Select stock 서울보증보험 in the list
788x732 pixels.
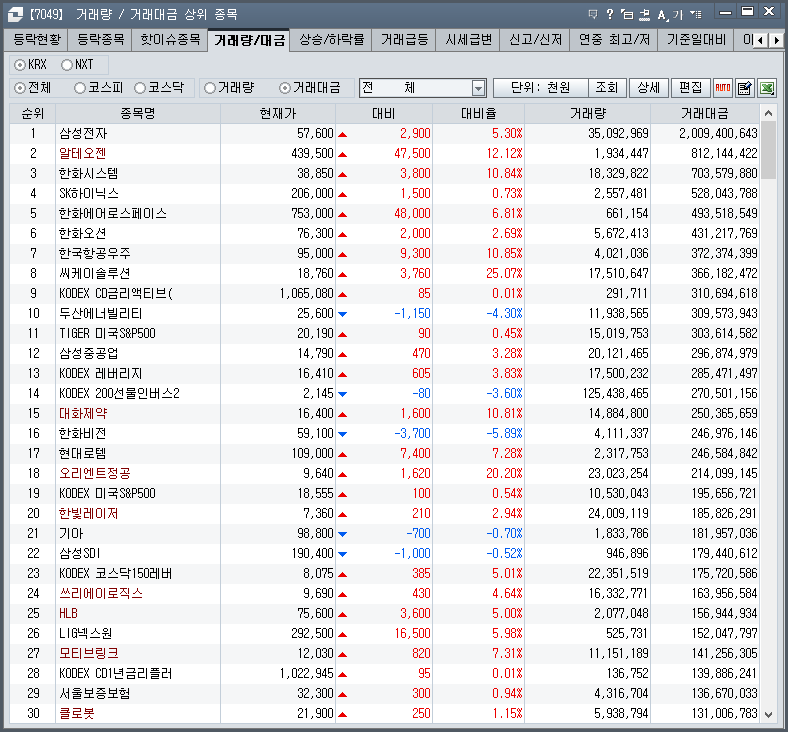click(95, 693)
